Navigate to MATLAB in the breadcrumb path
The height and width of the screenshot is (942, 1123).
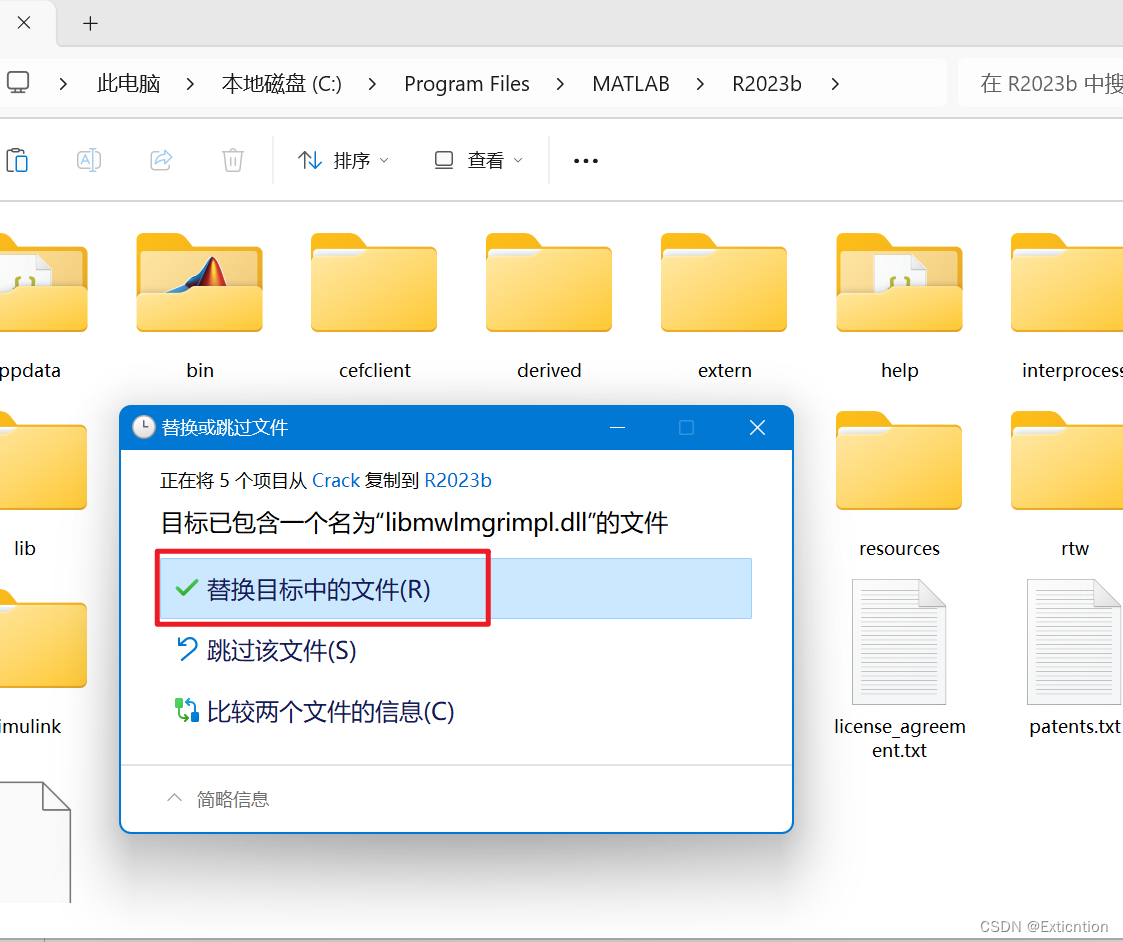tap(631, 84)
